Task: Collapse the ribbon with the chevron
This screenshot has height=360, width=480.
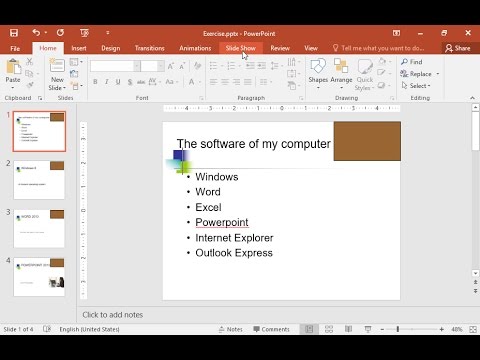Action: 472,98
